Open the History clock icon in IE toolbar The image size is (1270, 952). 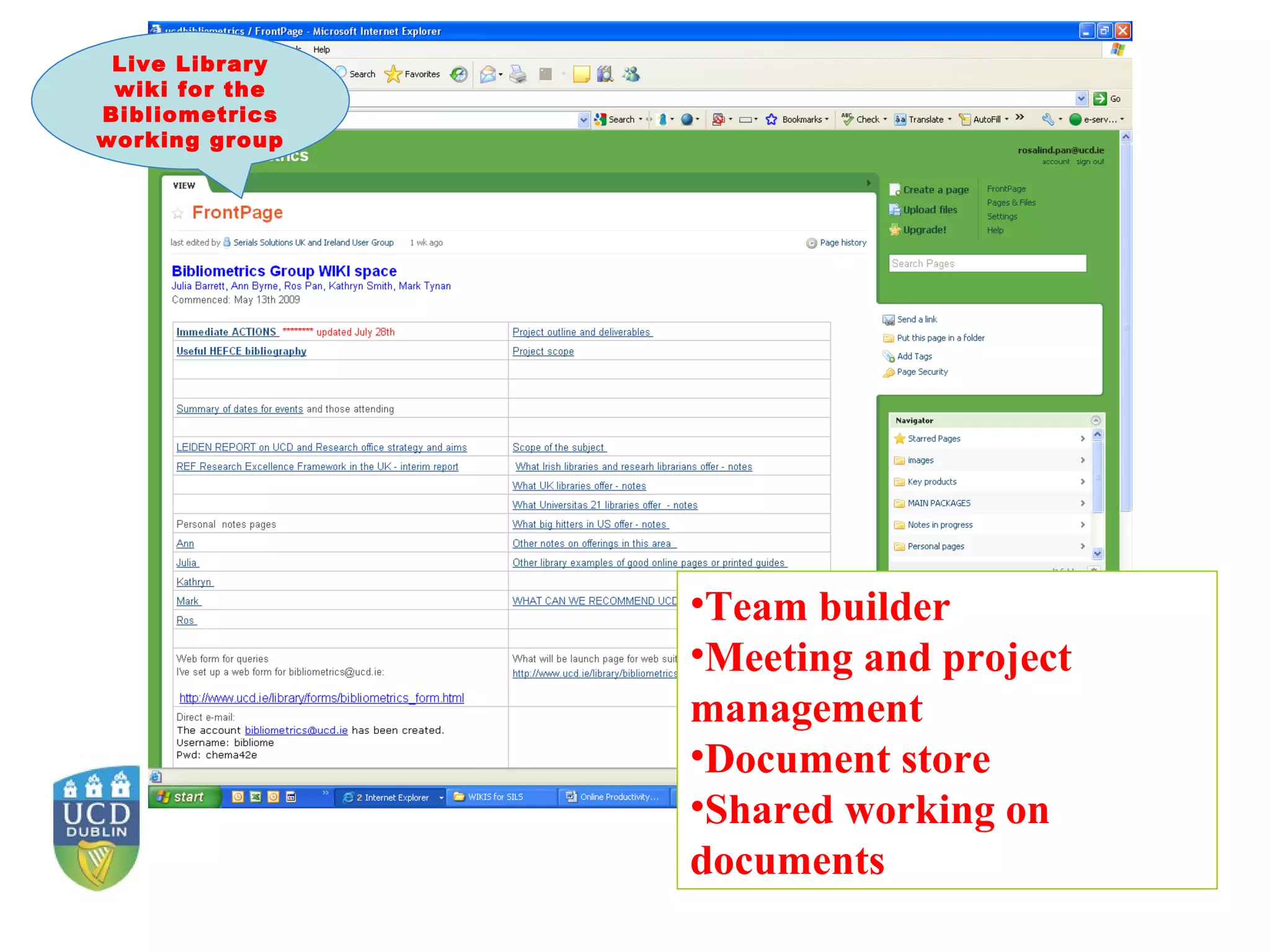click(458, 74)
